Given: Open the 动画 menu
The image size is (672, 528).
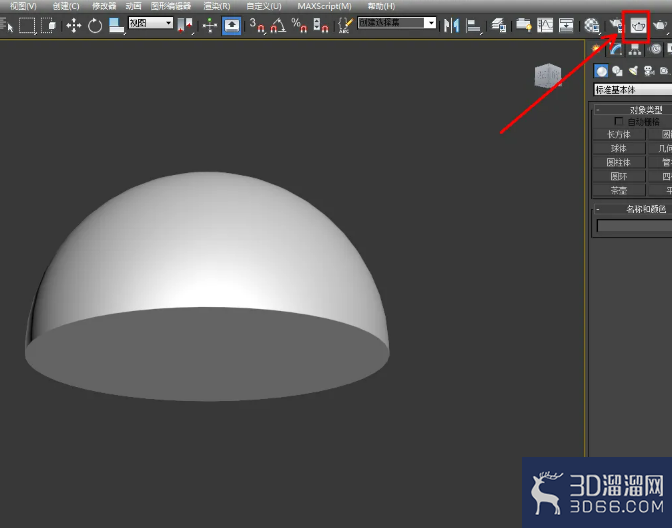Looking at the screenshot, I should point(133,6).
